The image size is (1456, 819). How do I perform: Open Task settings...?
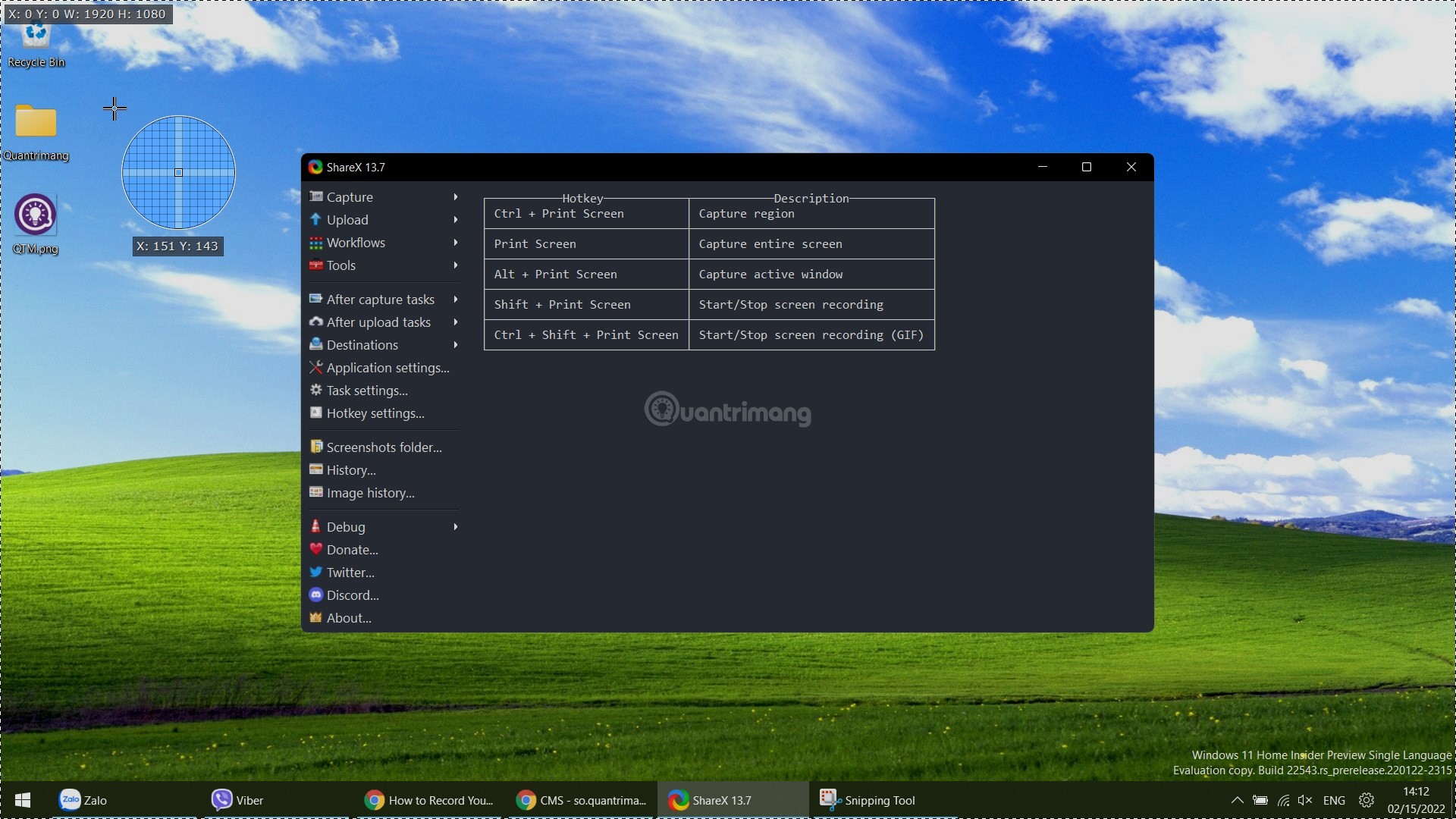tap(366, 391)
